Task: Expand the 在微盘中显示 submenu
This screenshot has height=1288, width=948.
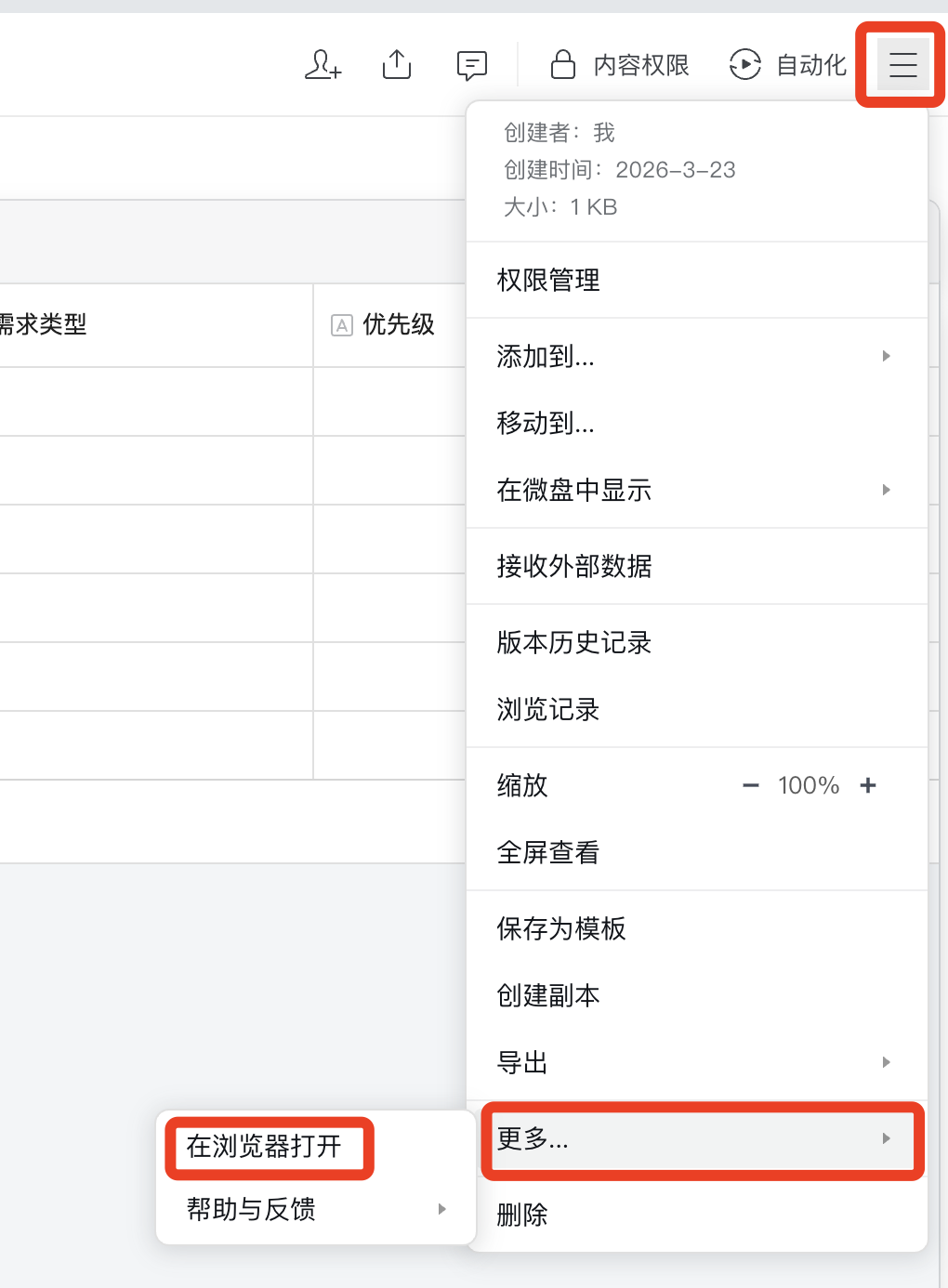Action: pos(697,490)
